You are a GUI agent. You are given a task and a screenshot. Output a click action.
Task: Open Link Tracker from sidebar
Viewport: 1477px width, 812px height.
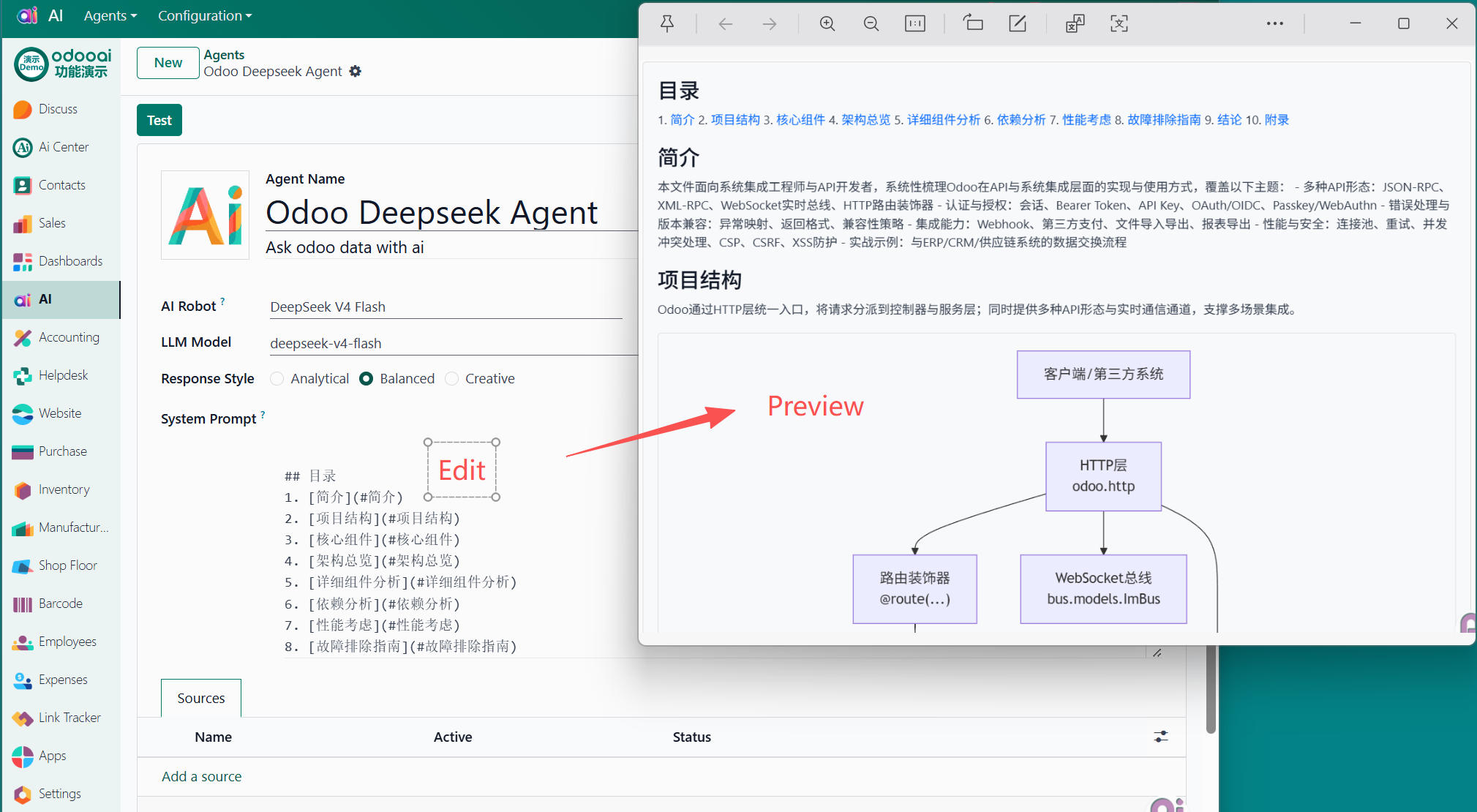coord(61,718)
